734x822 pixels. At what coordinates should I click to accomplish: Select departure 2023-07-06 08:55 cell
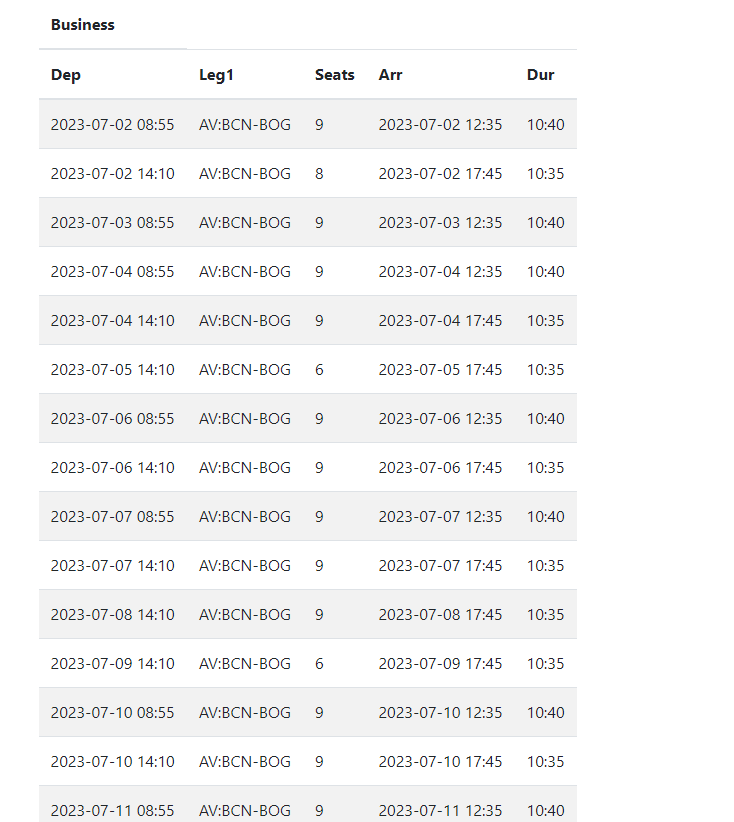(112, 419)
